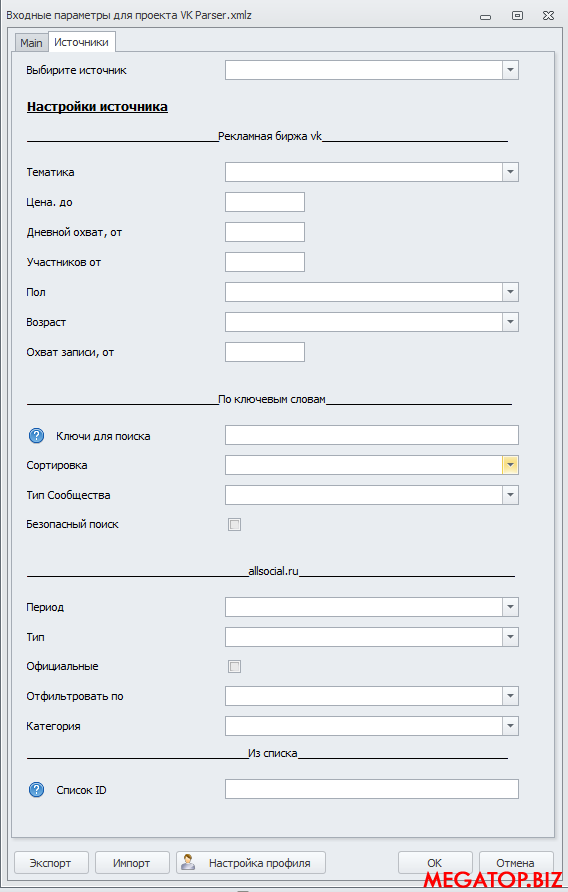Image resolution: width=568 pixels, height=892 pixels.
Task: Open the Сортировка dropdown arrow
Action: pos(510,465)
